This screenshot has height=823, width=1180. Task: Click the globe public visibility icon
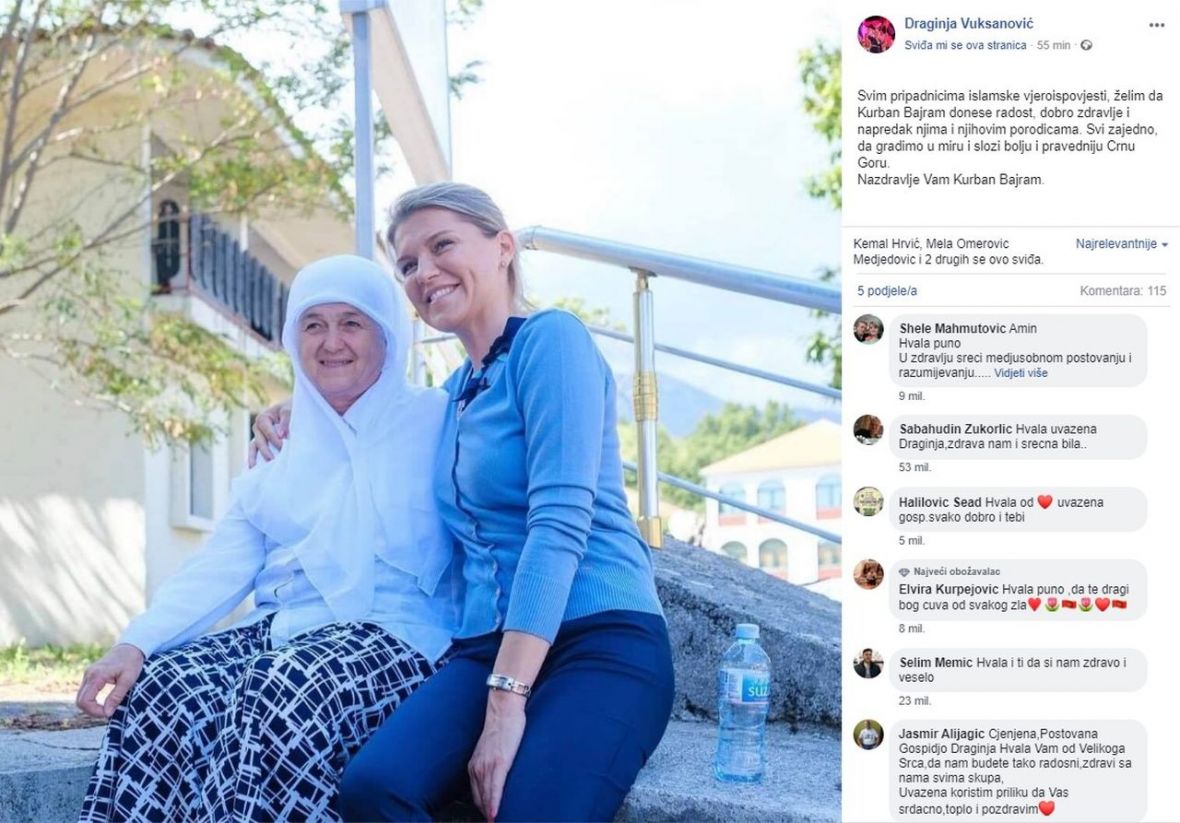click(1086, 45)
